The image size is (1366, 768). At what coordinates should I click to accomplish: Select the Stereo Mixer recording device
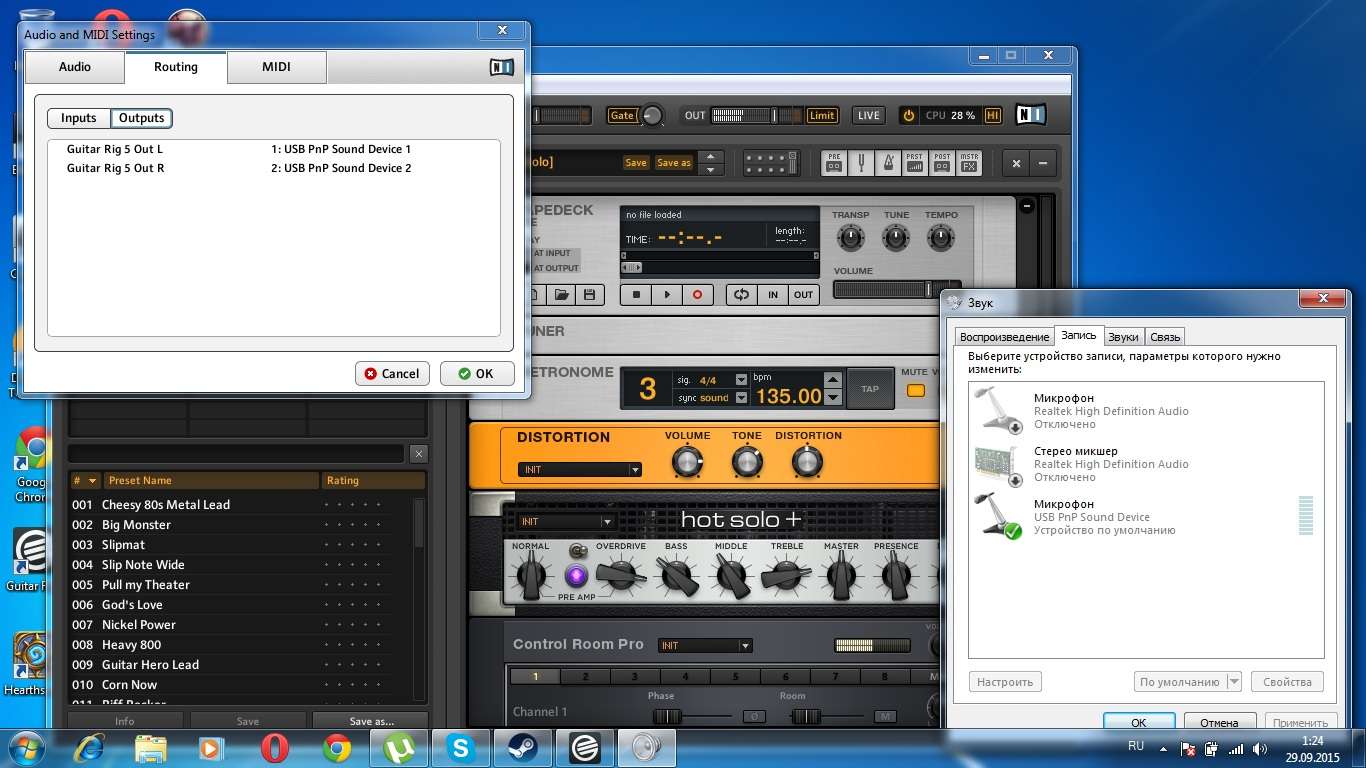point(1146,464)
